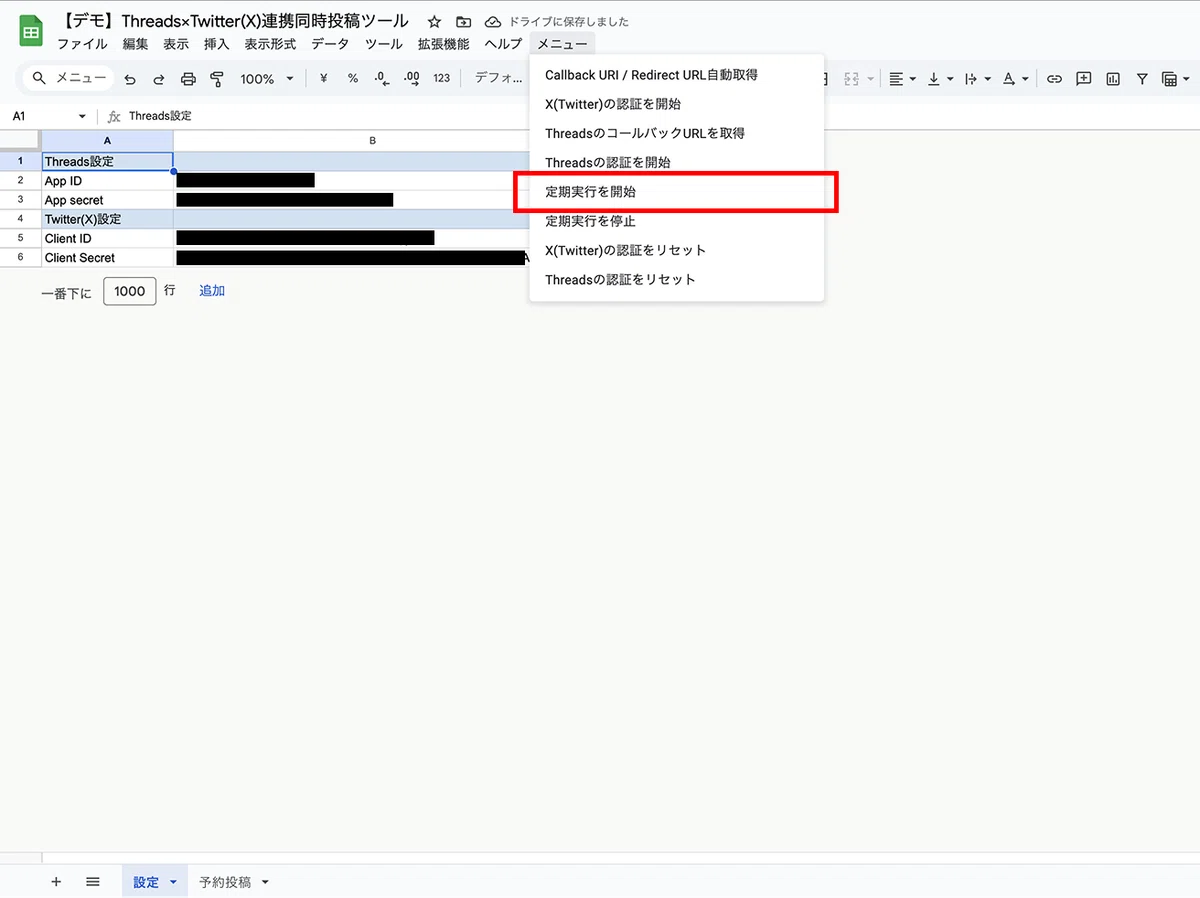The image size is (1200, 898).
Task: Click the 追加 link to add rows
Action: 212,291
